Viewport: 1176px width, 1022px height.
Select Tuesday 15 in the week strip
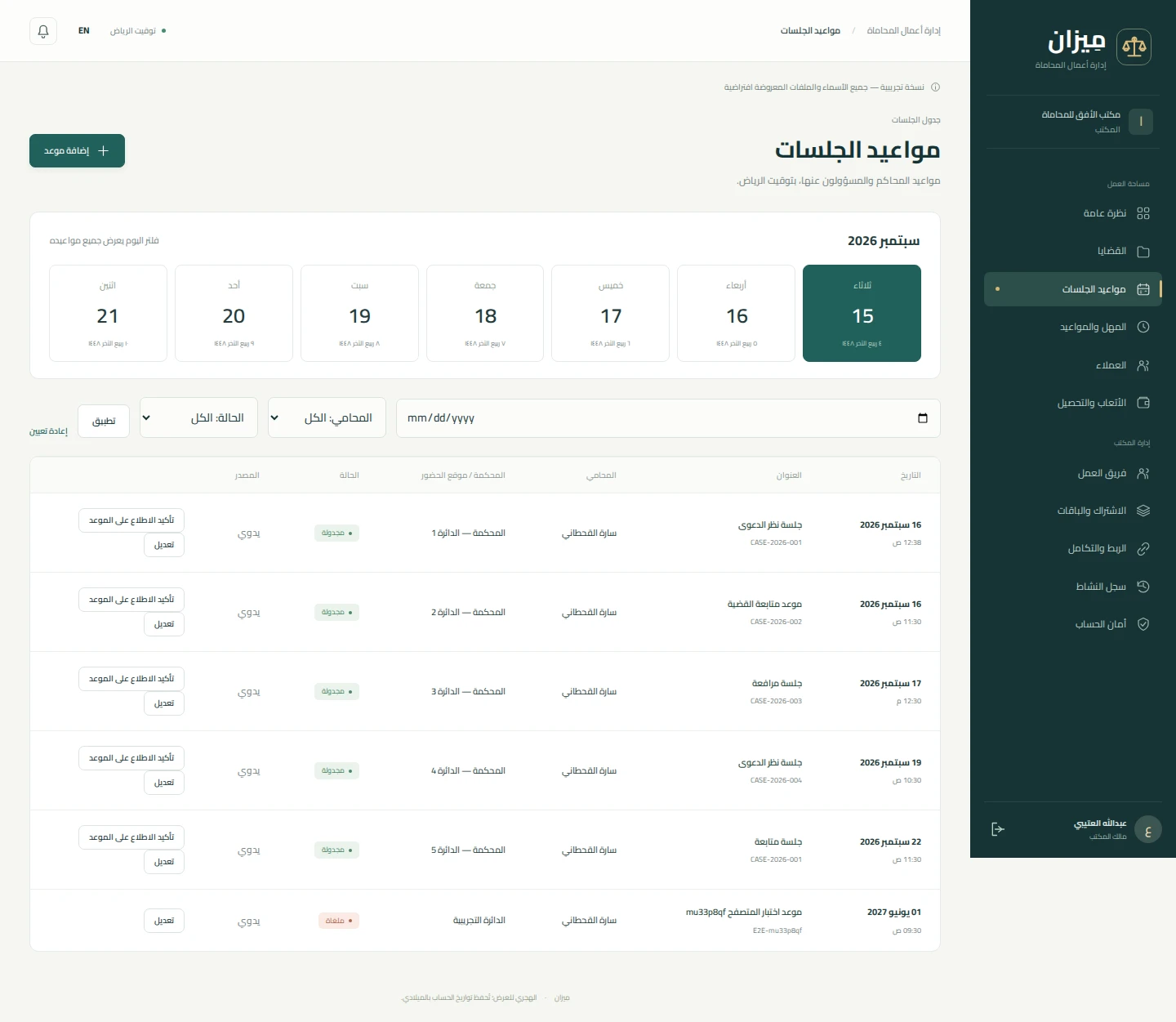coord(862,313)
